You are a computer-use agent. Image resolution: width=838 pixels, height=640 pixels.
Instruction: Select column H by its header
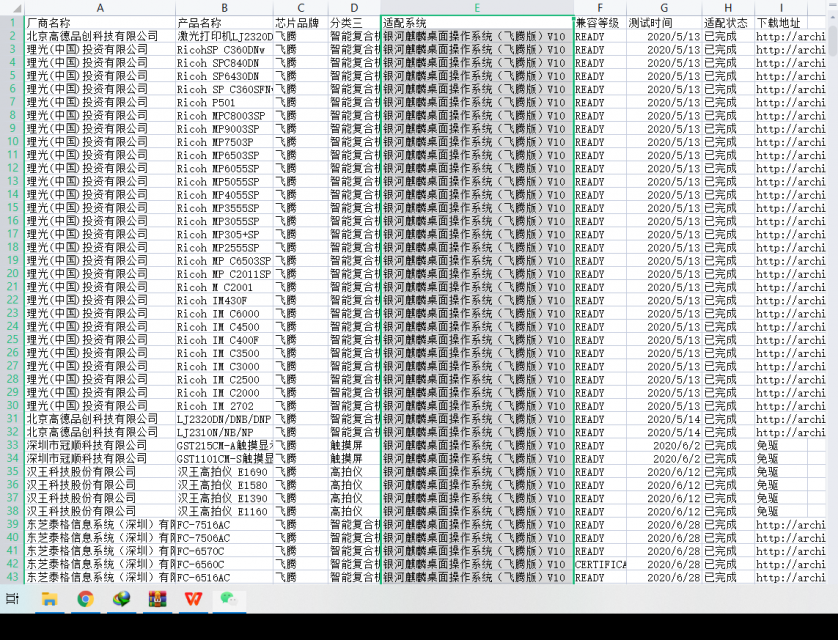point(728,8)
